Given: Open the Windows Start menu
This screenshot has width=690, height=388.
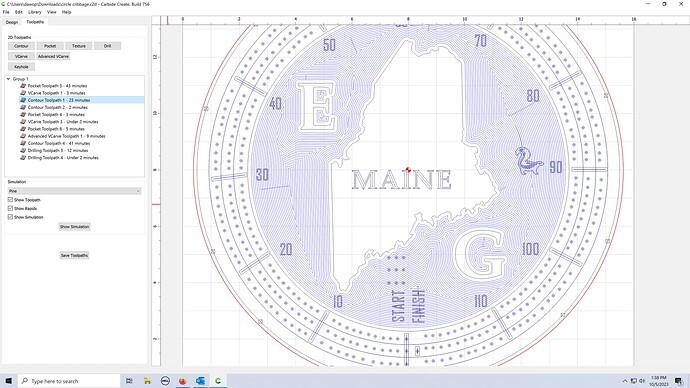Looking at the screenshot, I should 8,381.
